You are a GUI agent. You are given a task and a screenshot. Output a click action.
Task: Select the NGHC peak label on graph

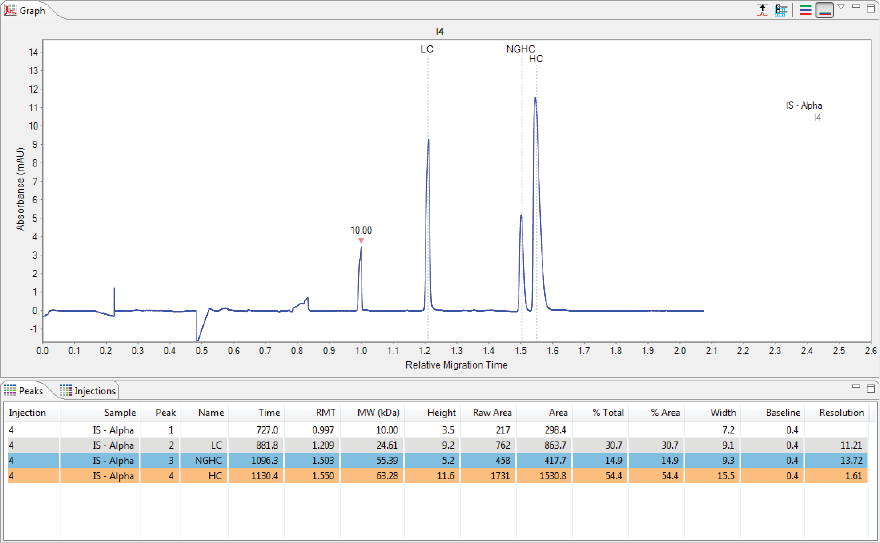pos(520,49)
